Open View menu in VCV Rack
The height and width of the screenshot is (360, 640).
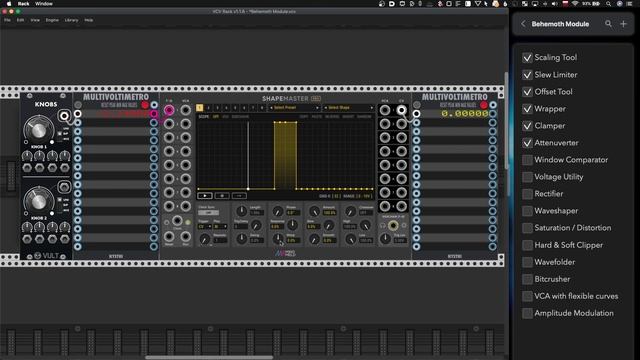click(35, 20)
